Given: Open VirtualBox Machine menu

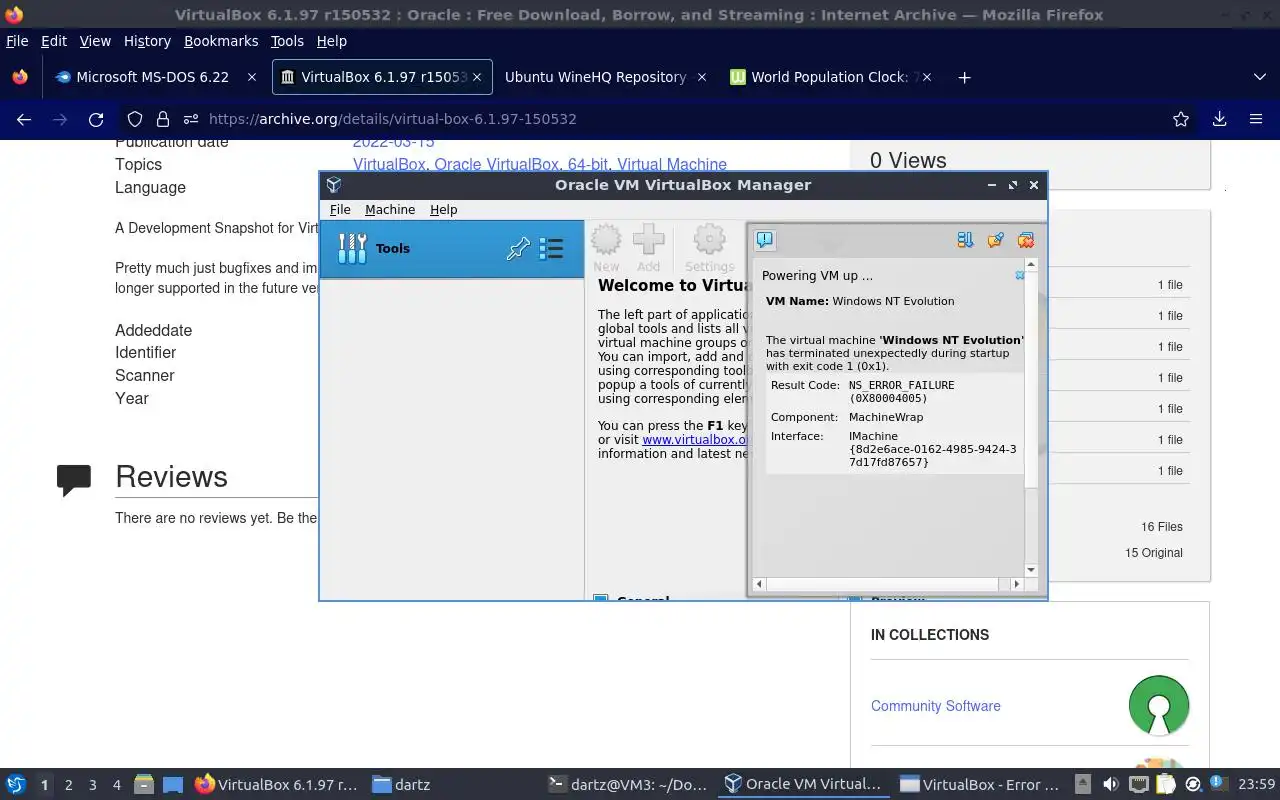Looking at the screenshot, I should (390, 209).
